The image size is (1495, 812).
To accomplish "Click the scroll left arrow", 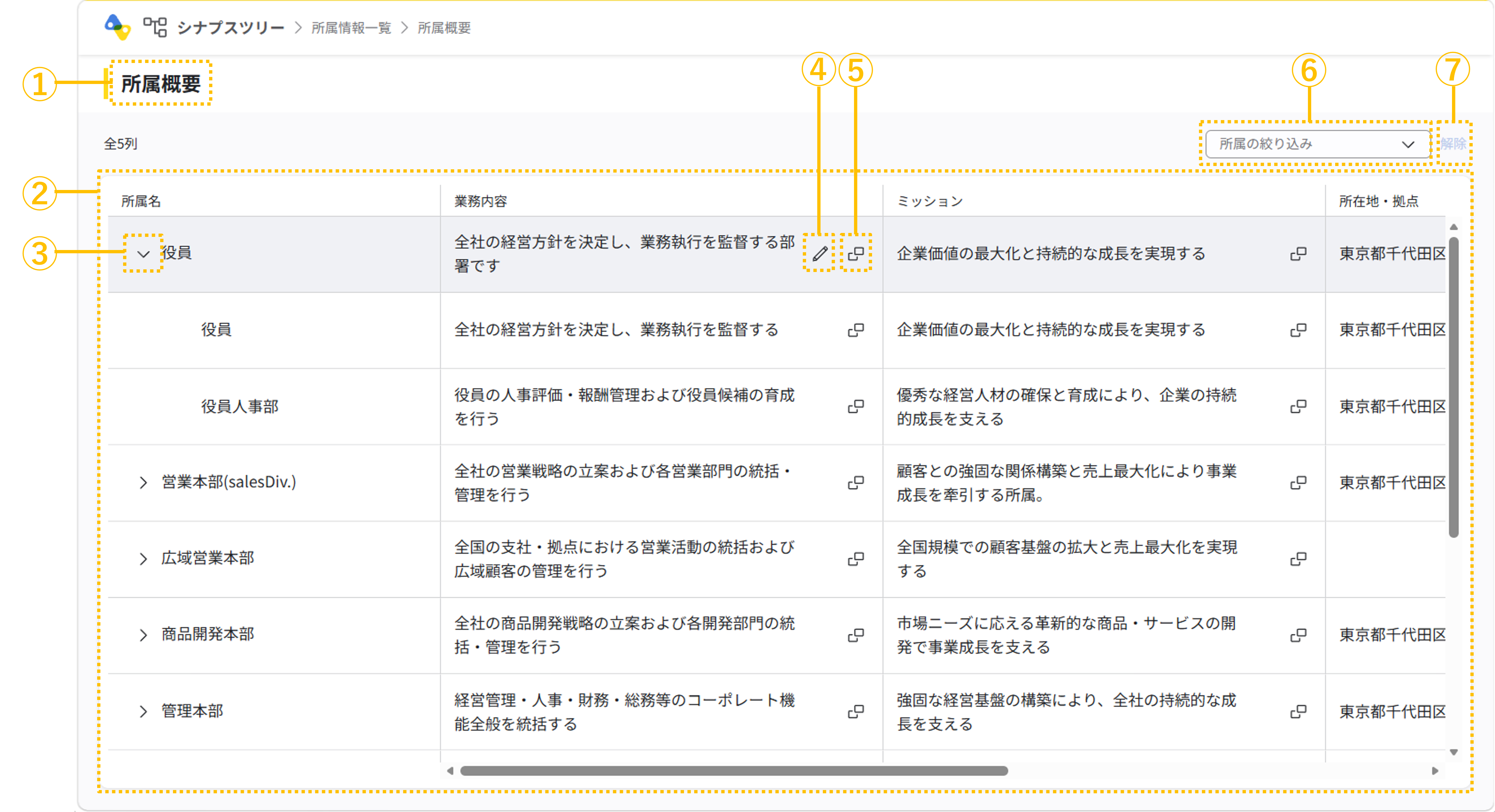I will pyautogui.click(x=450, y=771).
